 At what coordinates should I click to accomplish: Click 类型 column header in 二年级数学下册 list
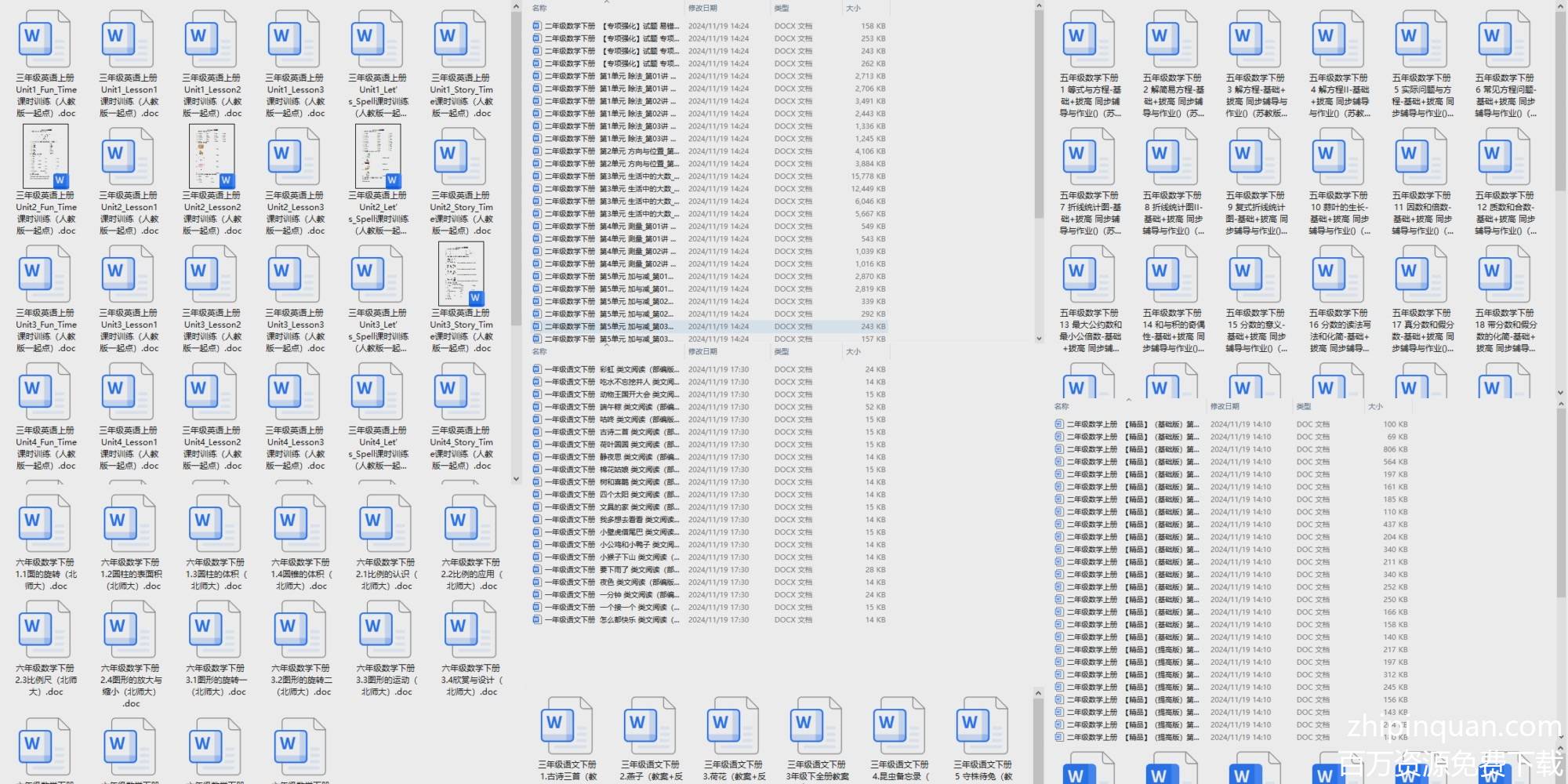[x=782, y=9]
